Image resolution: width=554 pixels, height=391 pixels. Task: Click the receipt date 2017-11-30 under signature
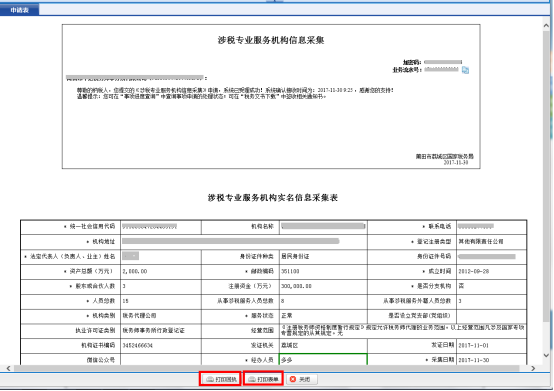pos(456,162)
